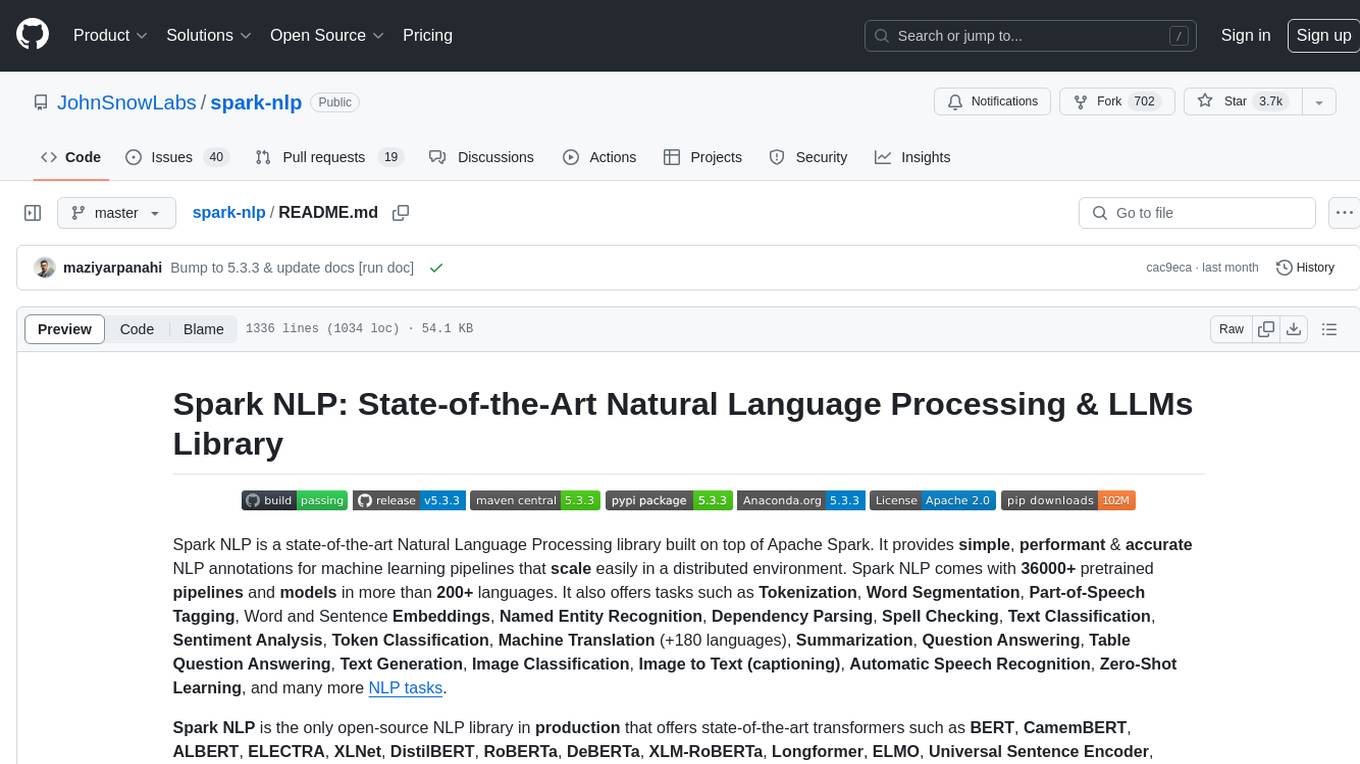This screenshot has width=1360, height=764.
Task: Switch to the Code view of README
Action: pyautogui.click(x=137, y=329)
